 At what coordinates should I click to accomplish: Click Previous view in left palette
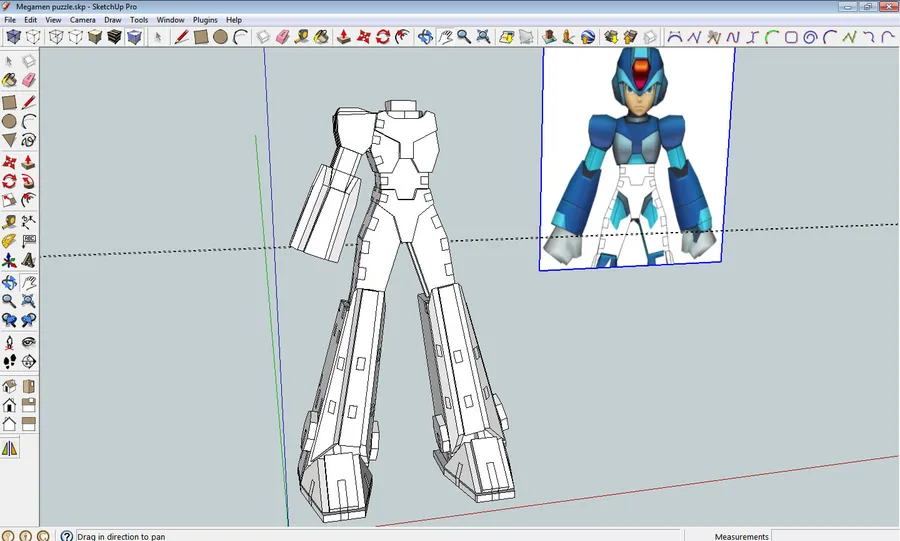click(9, 320)
